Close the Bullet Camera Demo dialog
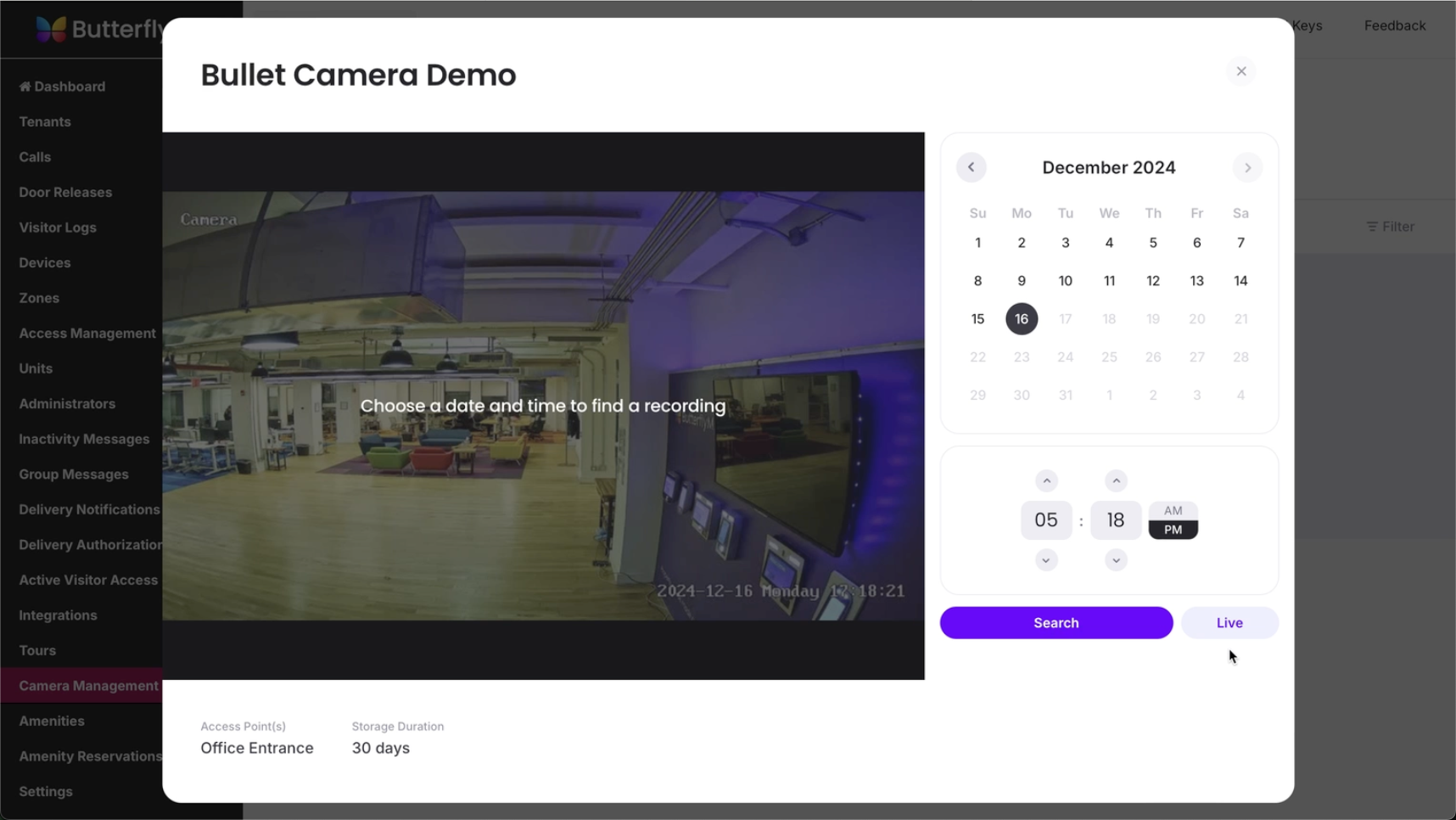1456x820 pixels. click(1240, 71)
